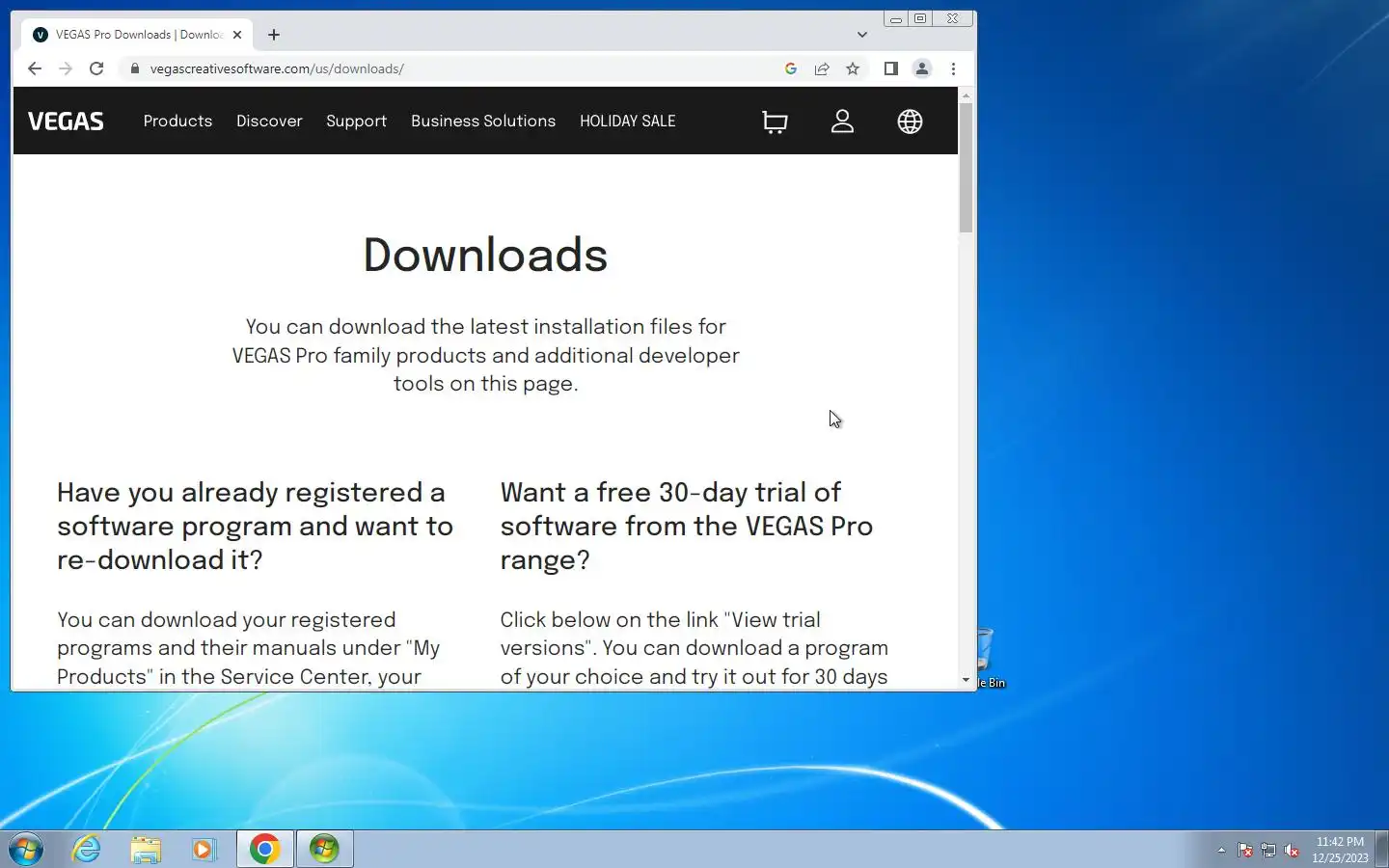
Task: Click the share page icon
Action: pos(822,68)
